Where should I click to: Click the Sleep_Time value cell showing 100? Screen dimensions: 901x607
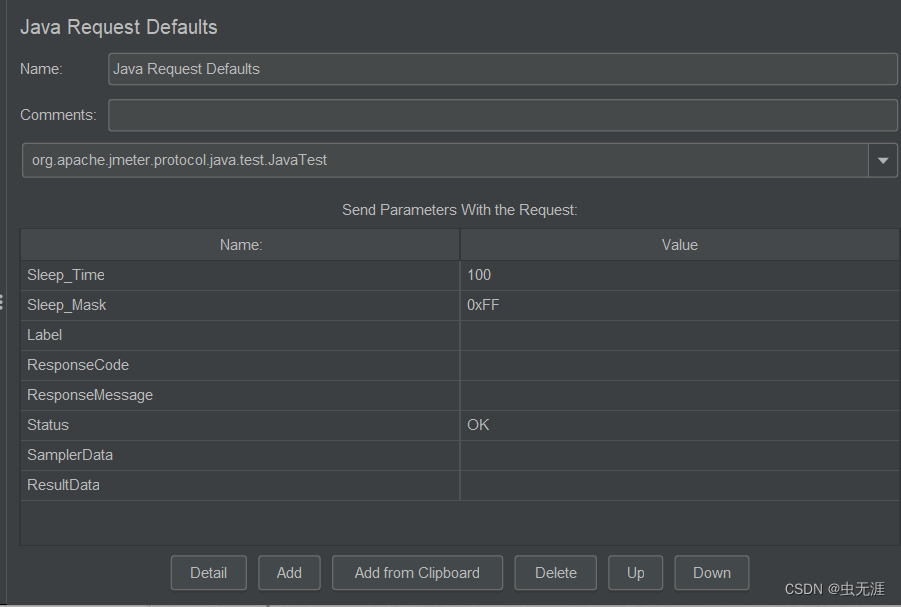pyautogui.click(x=678, y=275)
